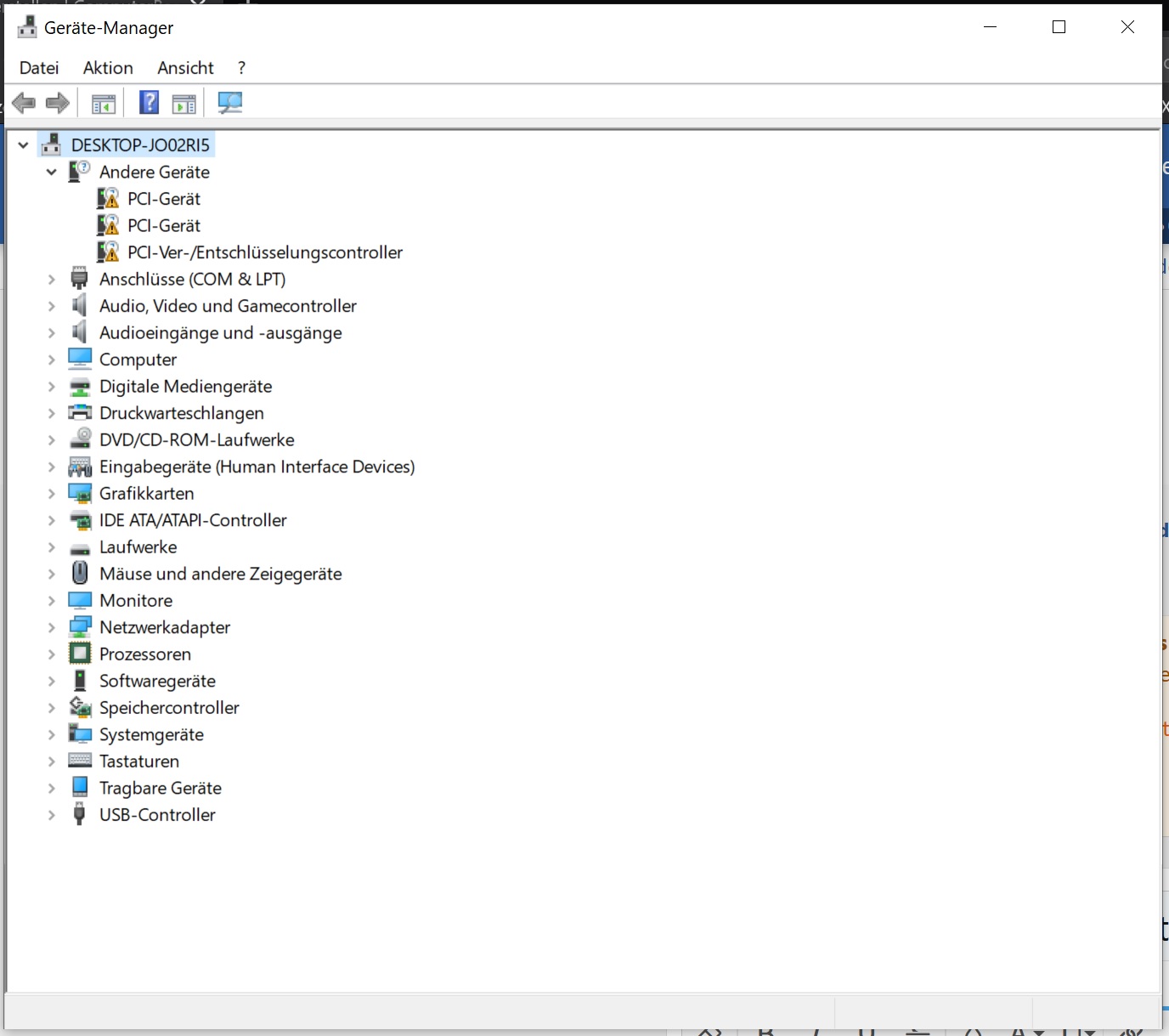
Task: Select the Softwaregeräte label
Action: tap(157, 681)
